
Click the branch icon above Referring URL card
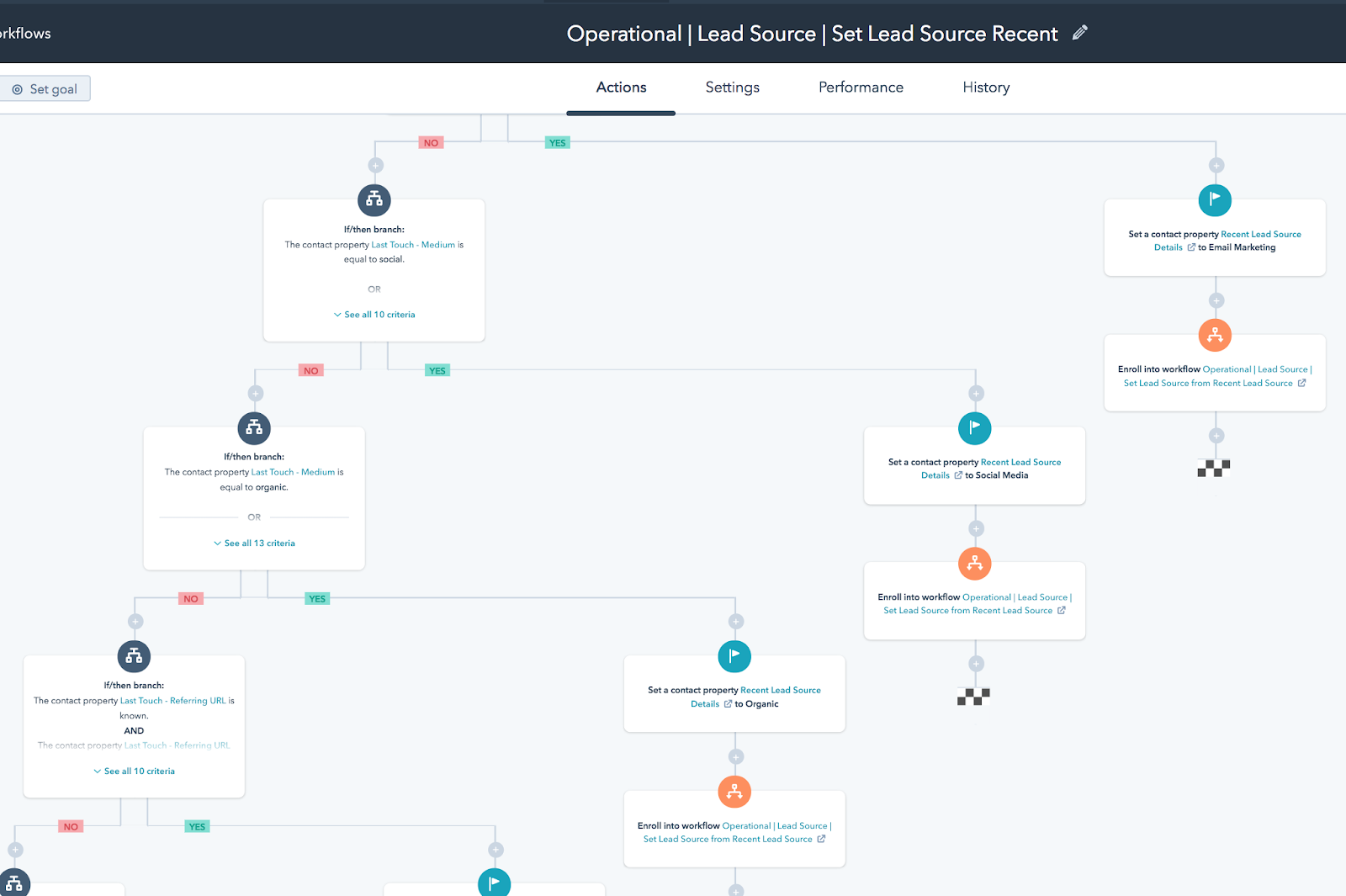(x=134, y=656)
